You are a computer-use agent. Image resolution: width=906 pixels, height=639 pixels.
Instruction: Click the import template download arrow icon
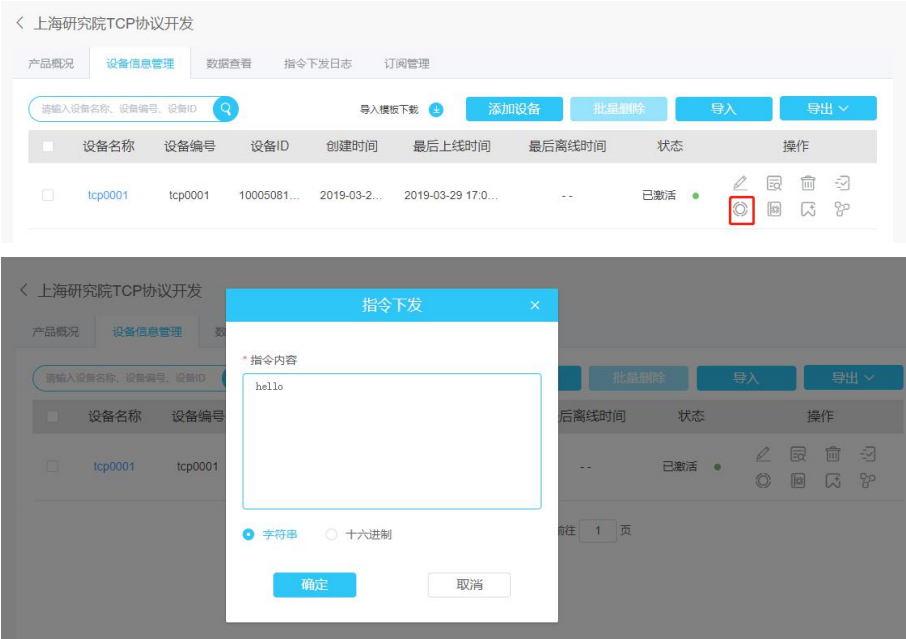click(436, 109)
